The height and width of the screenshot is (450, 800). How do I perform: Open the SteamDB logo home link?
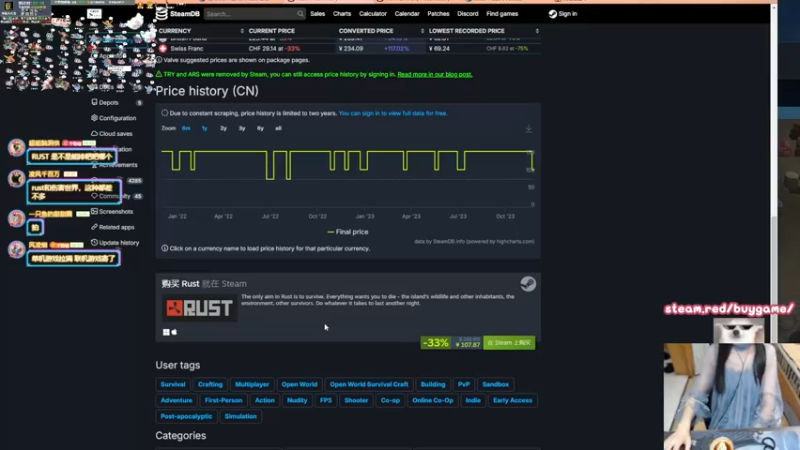178,14
